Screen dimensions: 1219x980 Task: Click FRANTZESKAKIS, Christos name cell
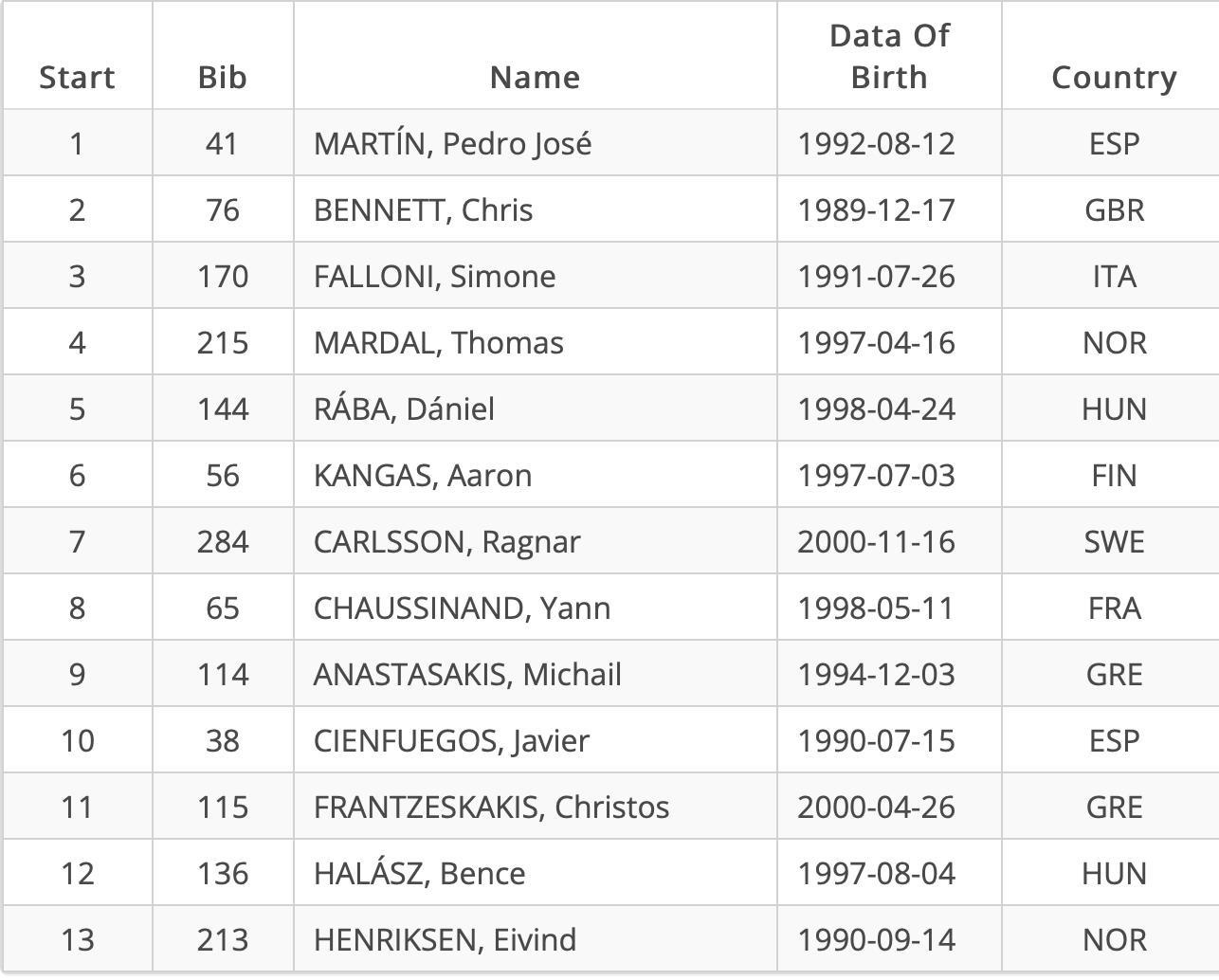point(491,807)
